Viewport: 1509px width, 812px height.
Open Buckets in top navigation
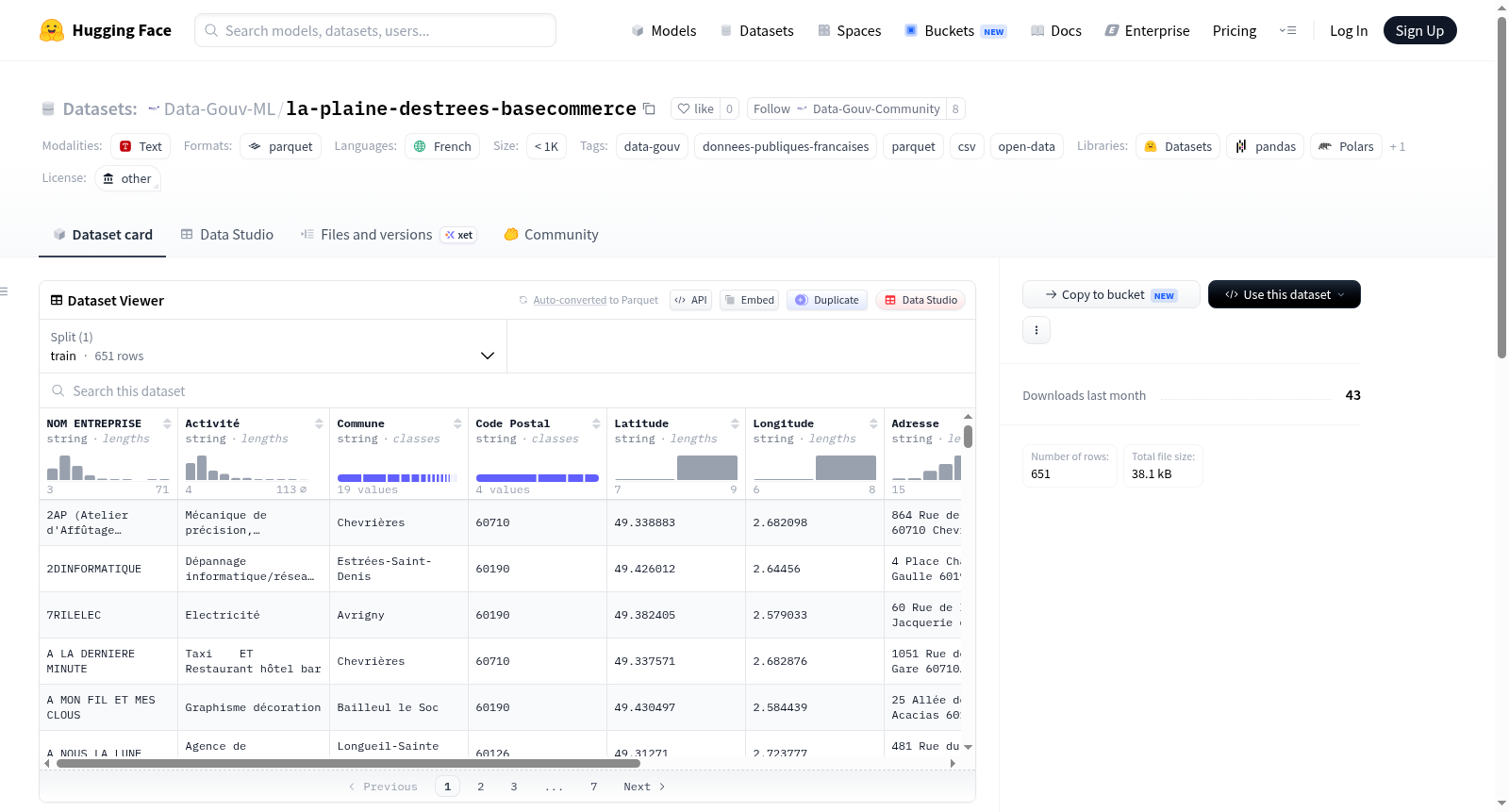[x=955, y=30]
